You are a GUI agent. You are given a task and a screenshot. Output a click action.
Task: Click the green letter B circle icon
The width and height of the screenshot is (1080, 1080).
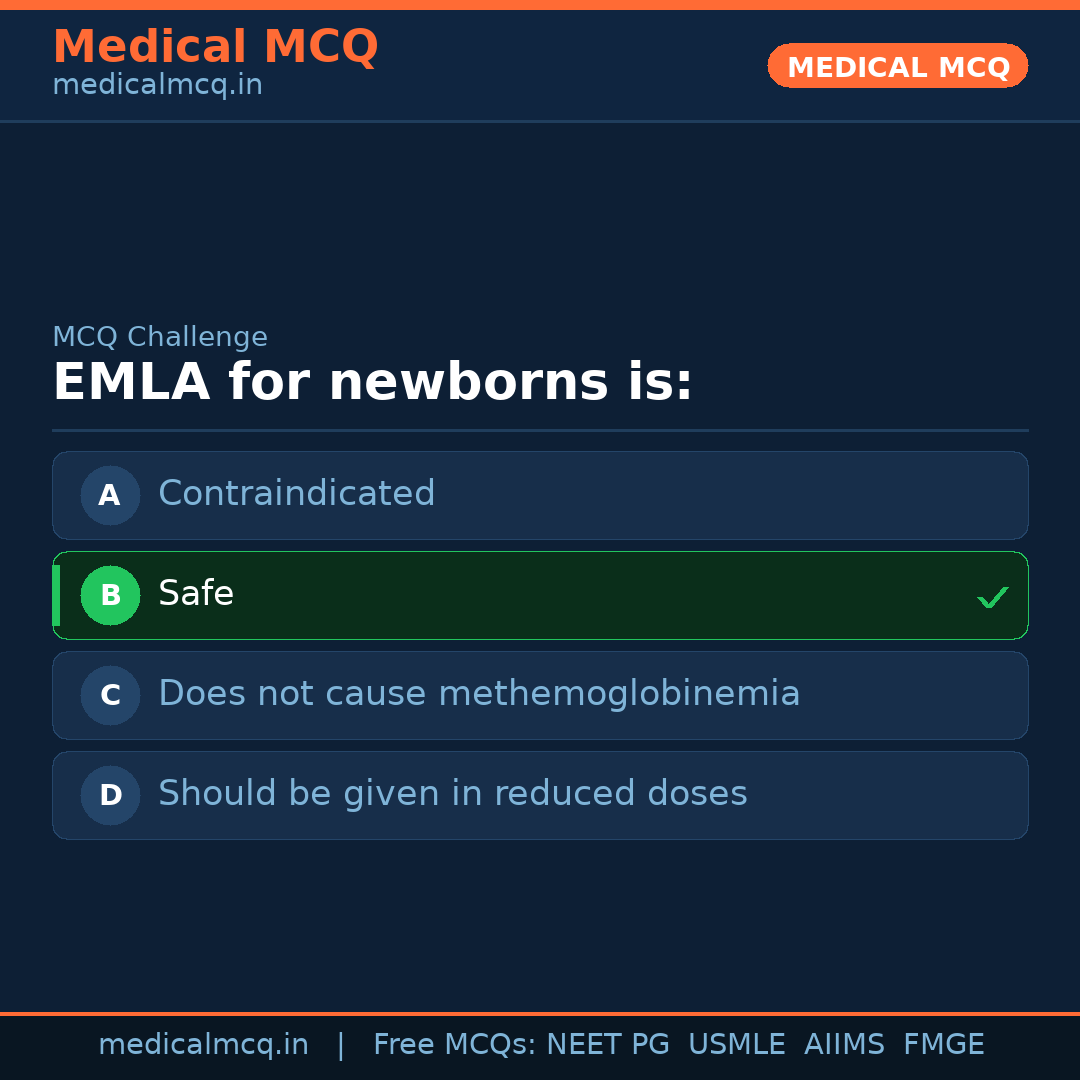110,595
